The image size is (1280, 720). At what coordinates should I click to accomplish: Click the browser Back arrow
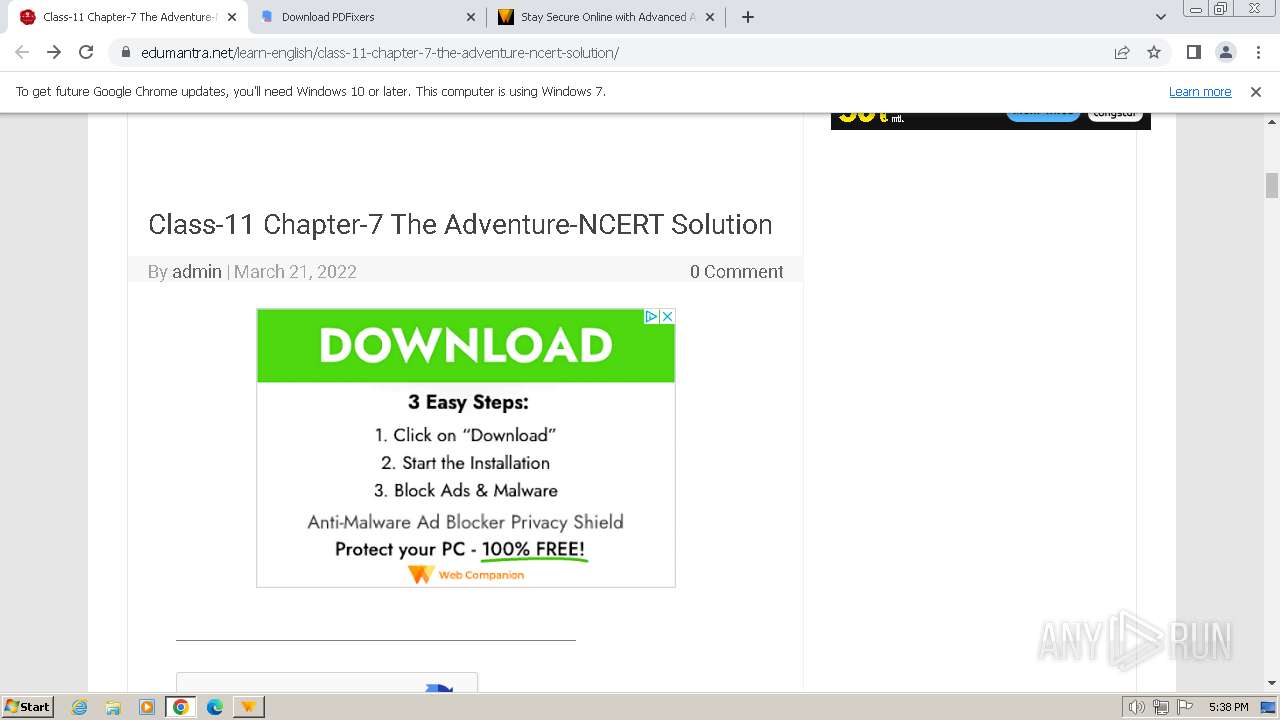click(x=22, y=52)
